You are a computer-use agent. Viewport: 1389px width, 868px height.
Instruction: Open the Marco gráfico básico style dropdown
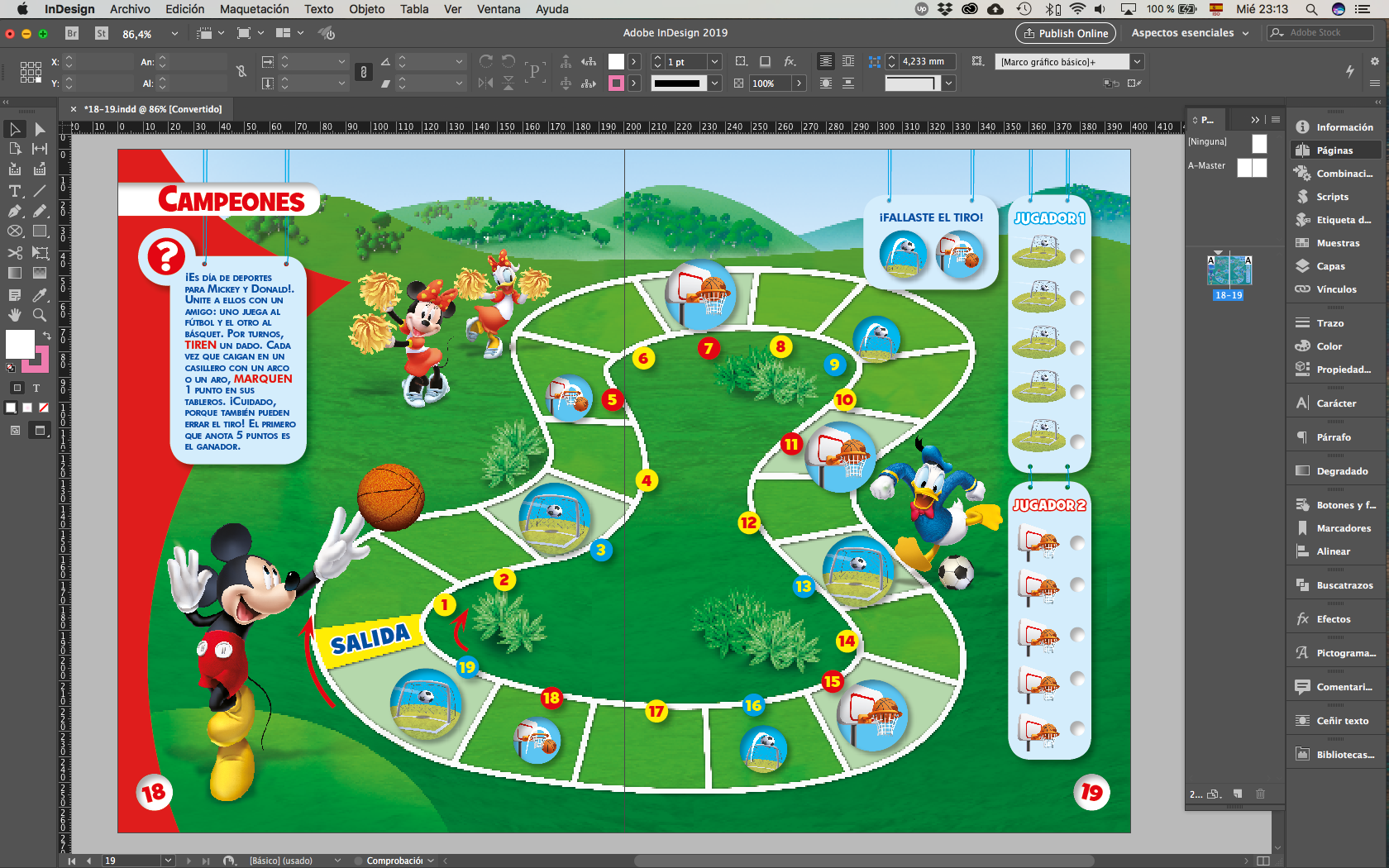pyautogui.click(x=1138, y=62)
